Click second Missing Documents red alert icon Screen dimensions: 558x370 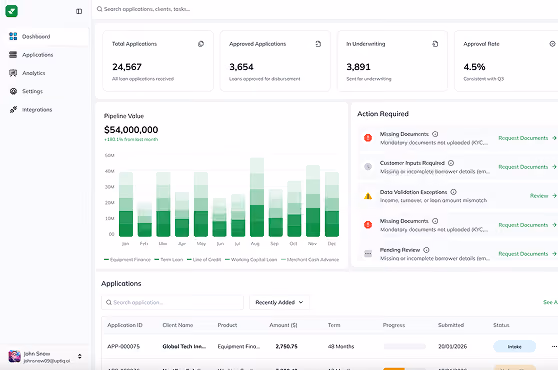[368, 224]
